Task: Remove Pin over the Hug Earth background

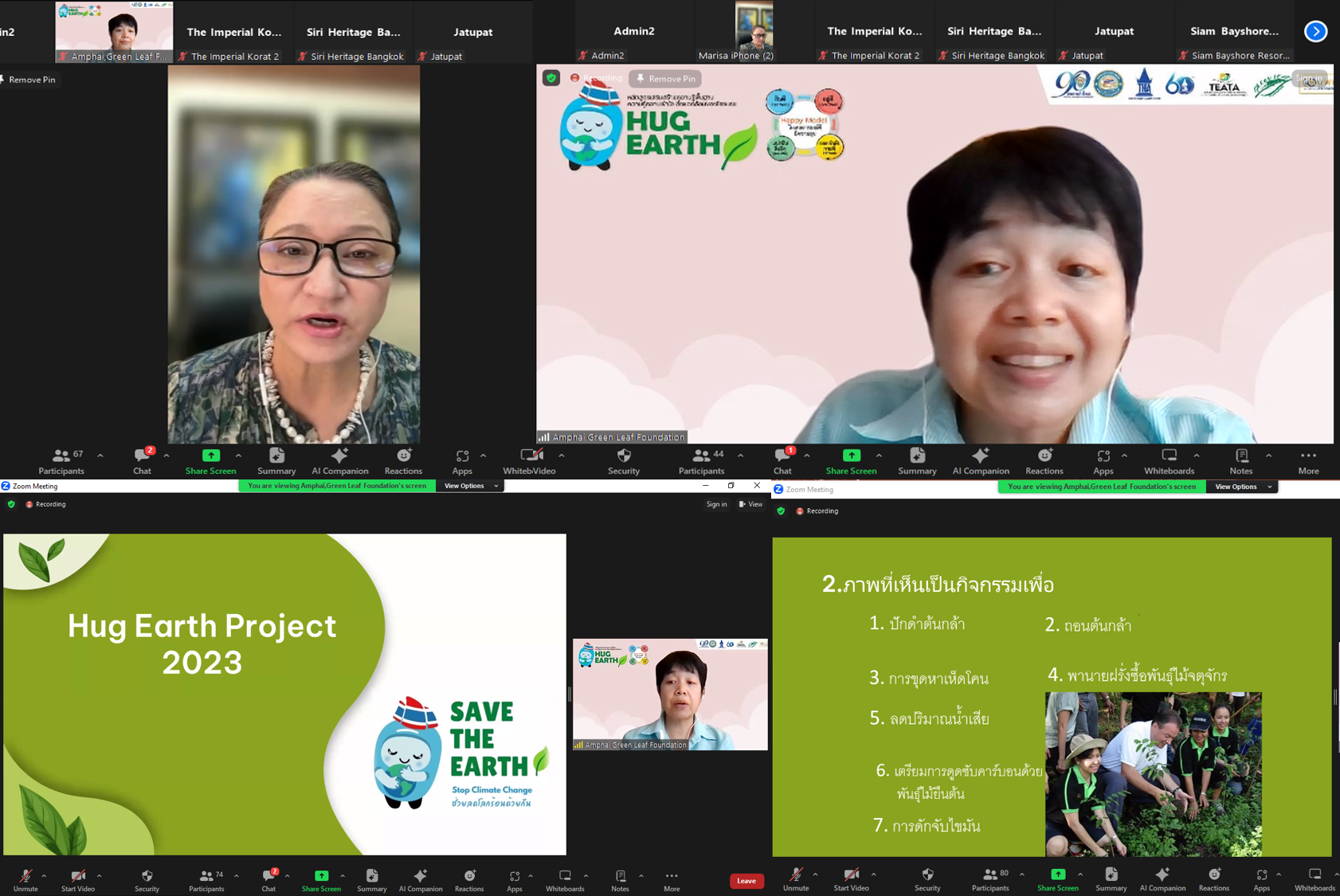Action: point(666,79)
